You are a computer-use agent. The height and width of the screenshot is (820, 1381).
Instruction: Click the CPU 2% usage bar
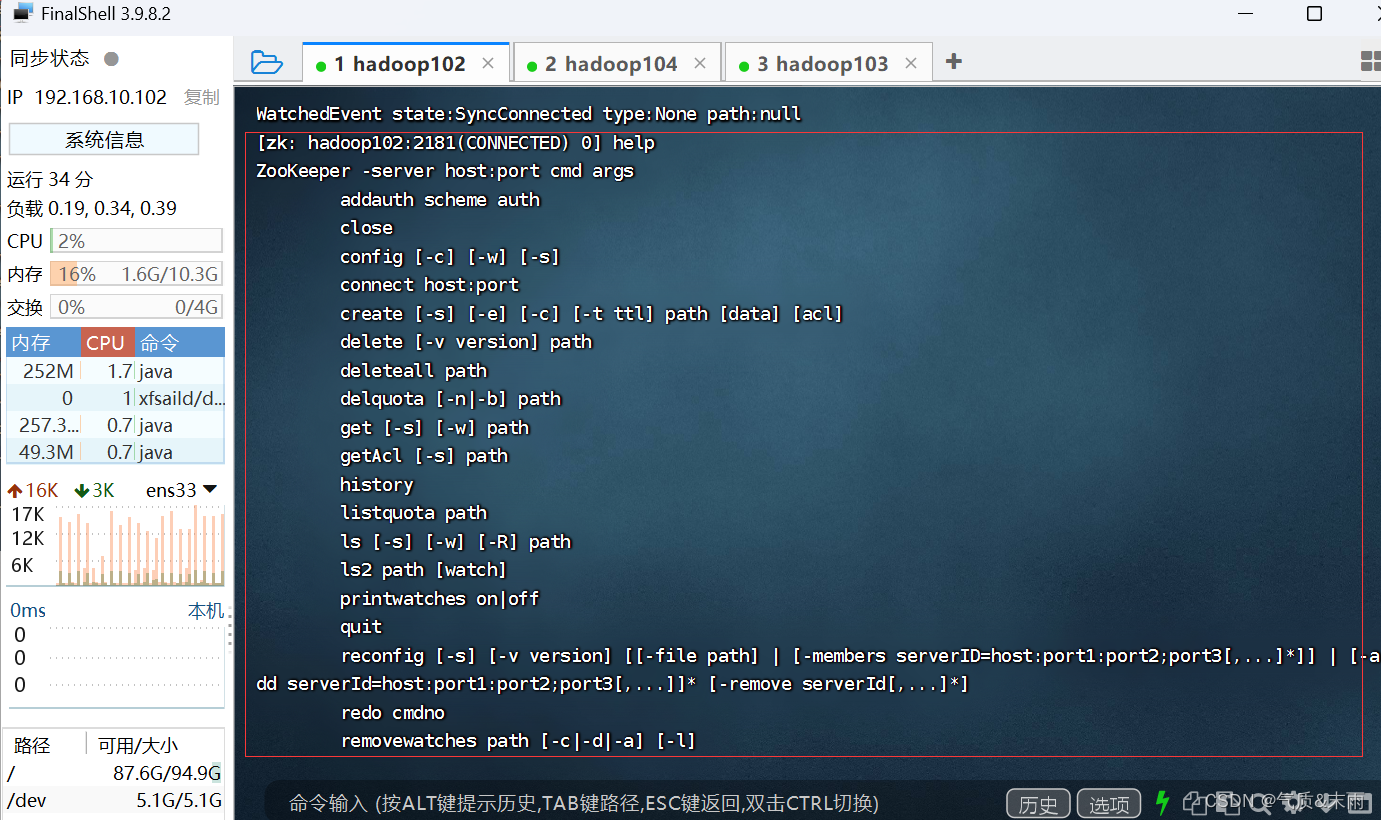click(x=137, y=241)
